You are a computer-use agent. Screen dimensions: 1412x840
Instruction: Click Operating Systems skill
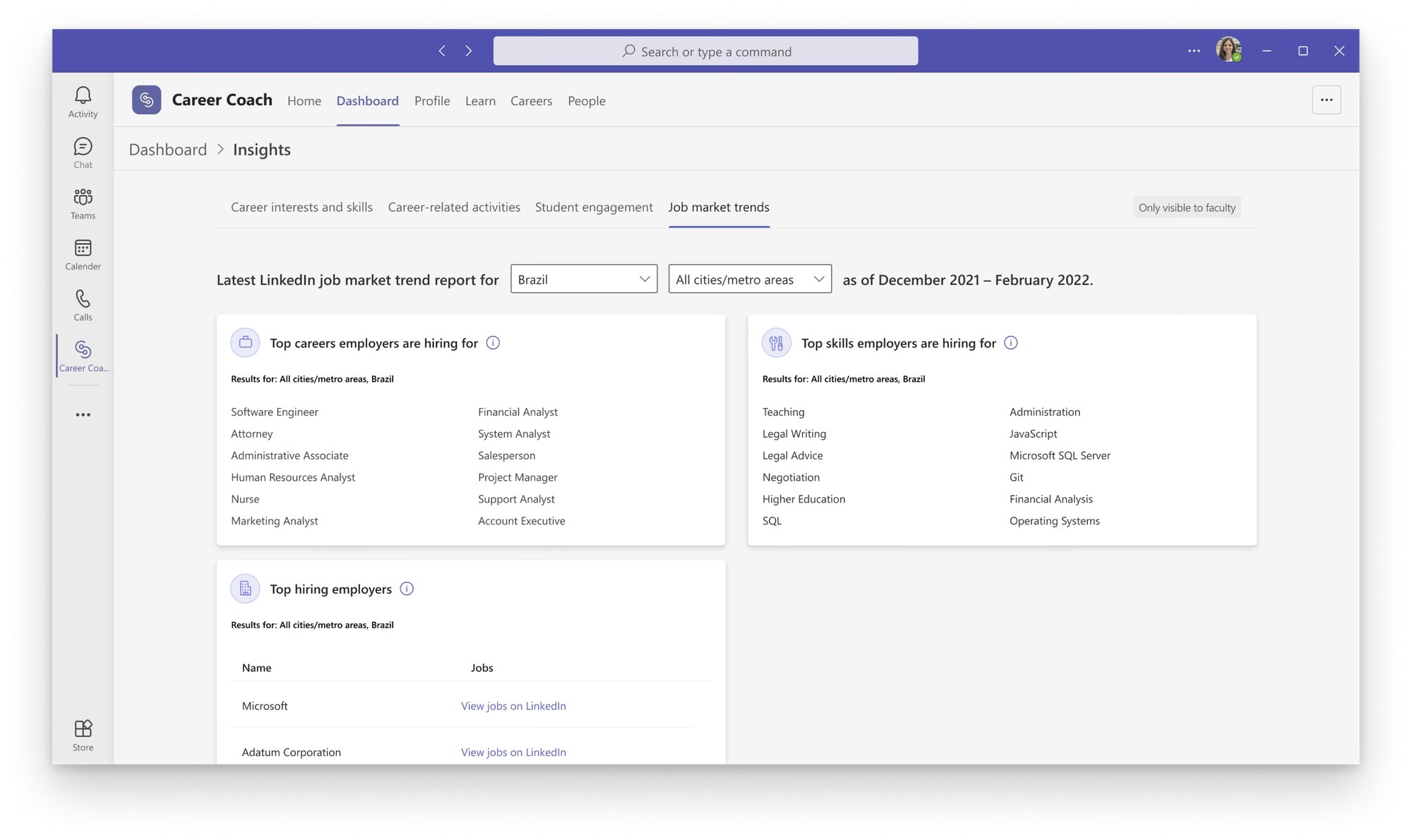1054,520
